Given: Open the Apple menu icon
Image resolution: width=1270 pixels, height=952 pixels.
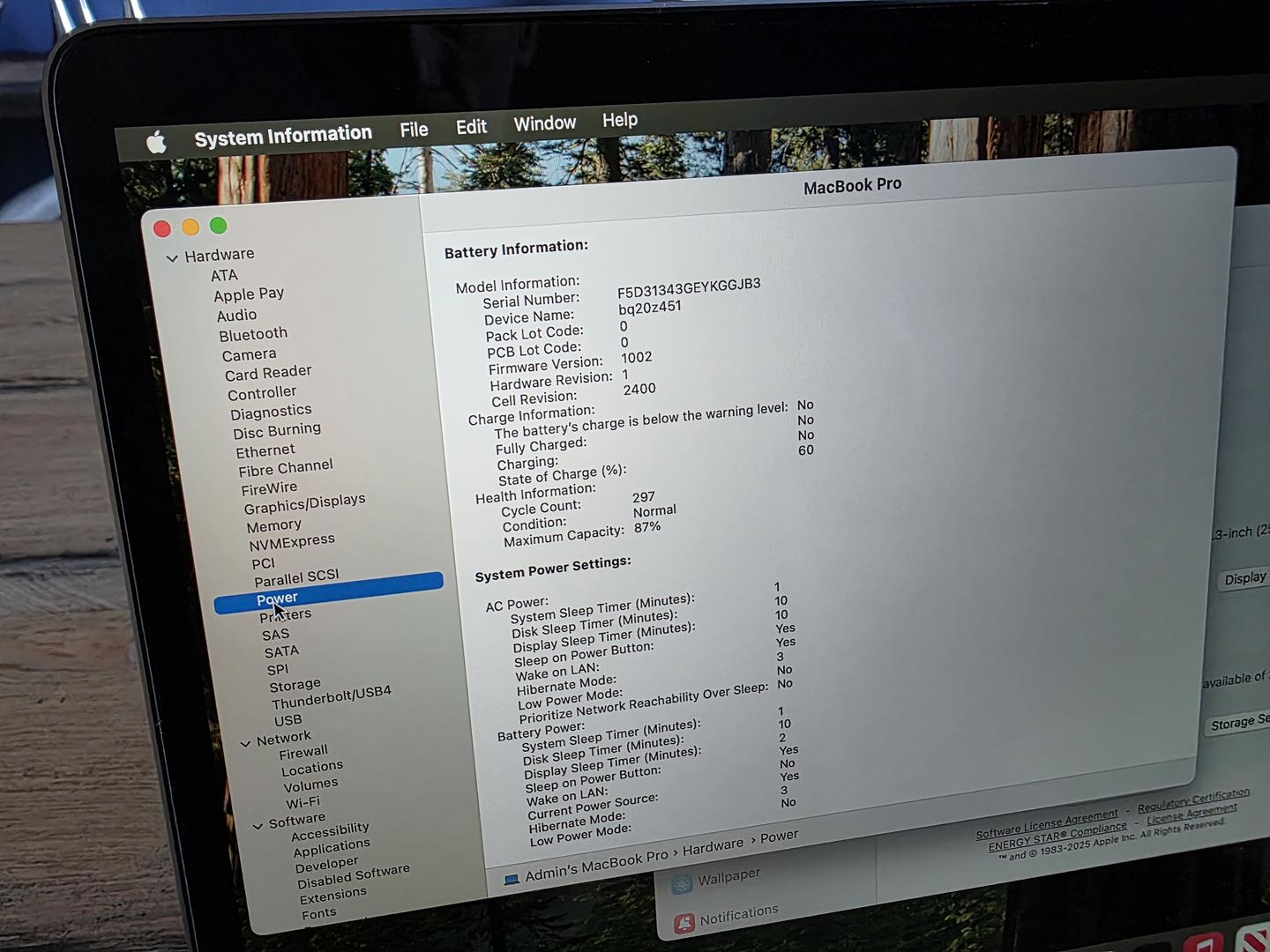Looking at the screenshot, I should (156, 142).
